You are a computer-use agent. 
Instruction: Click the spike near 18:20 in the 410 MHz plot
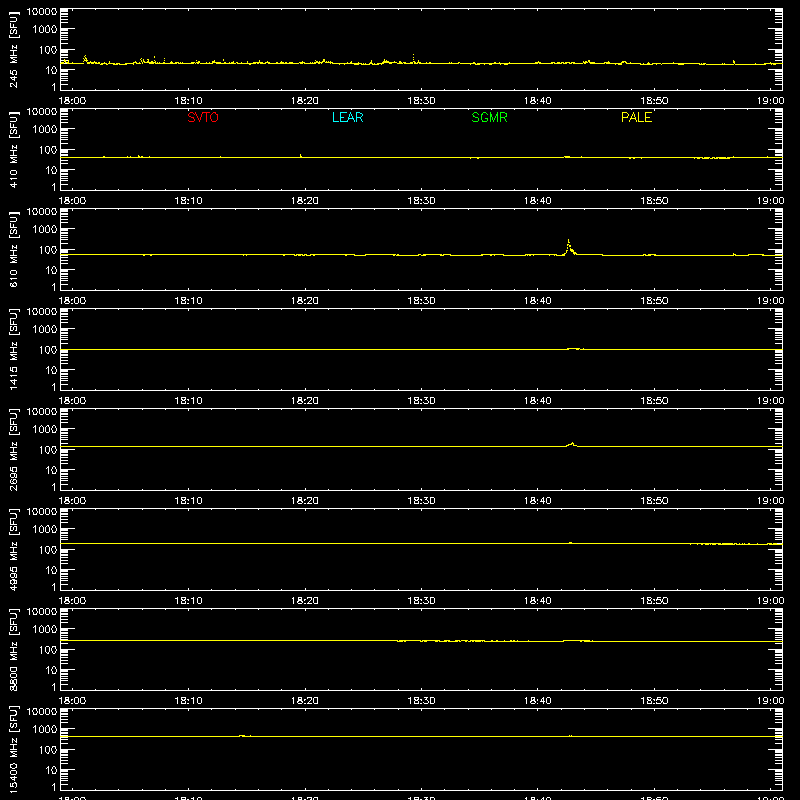(x=301, y=155)
